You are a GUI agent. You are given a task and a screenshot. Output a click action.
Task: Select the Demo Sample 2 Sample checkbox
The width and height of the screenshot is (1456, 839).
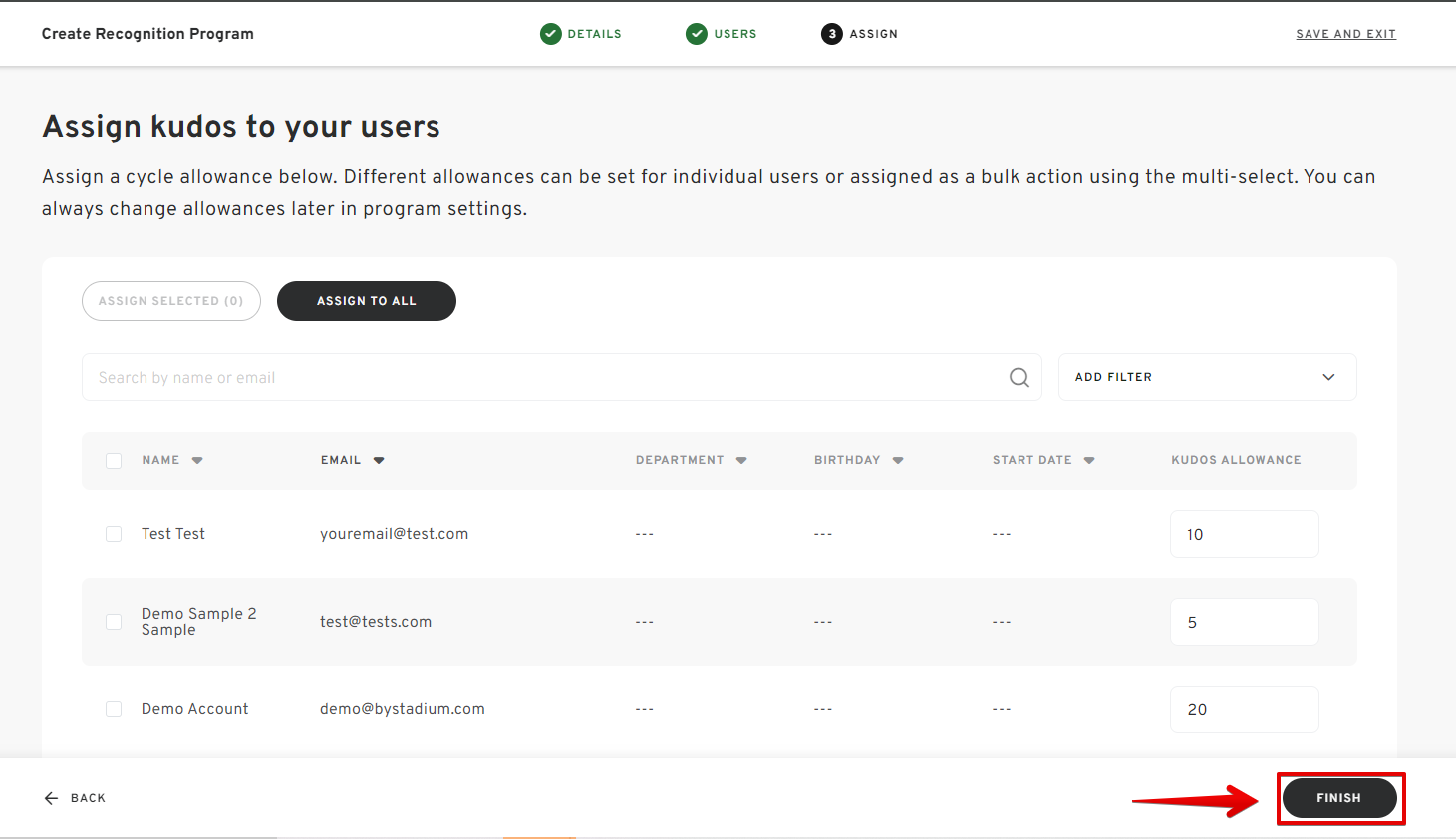[114, 622]
